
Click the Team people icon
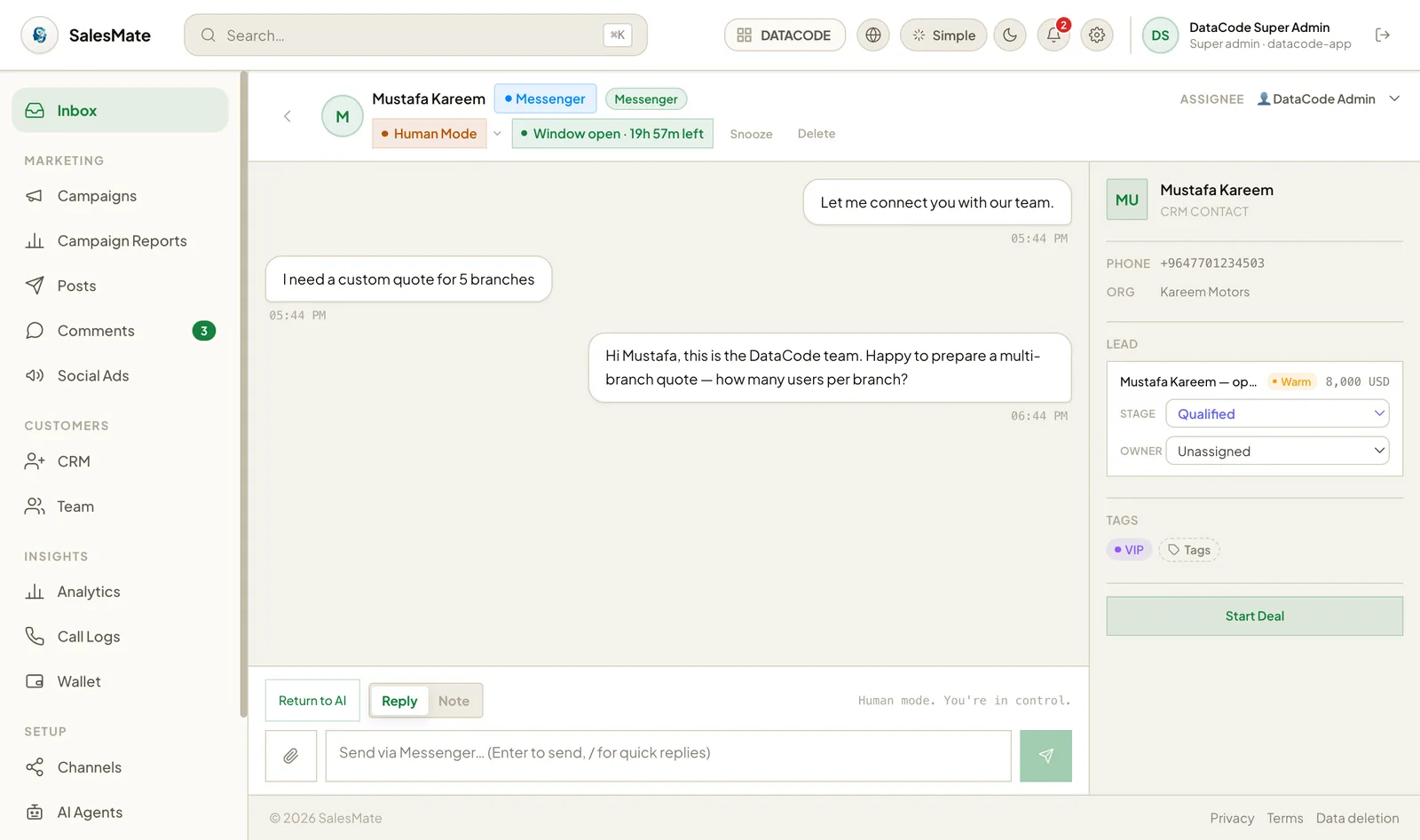click(x=35, y=506)
